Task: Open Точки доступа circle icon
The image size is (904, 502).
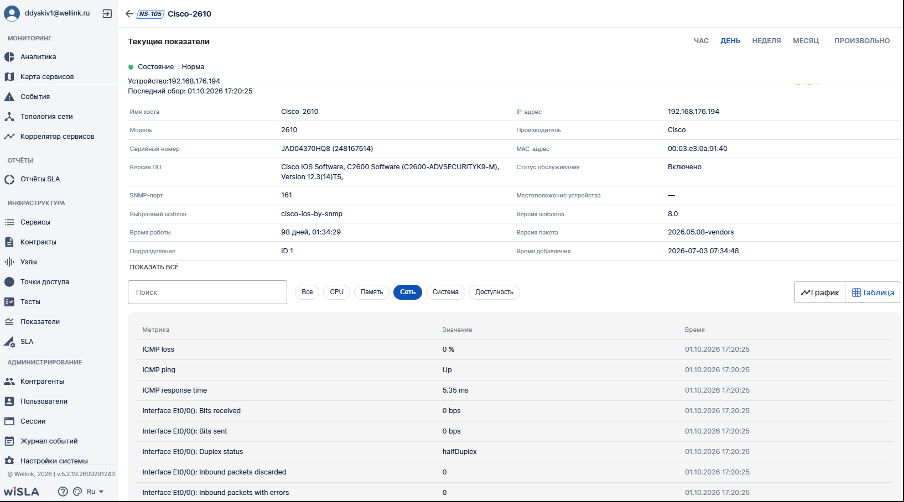Action: tap(9, 282)
